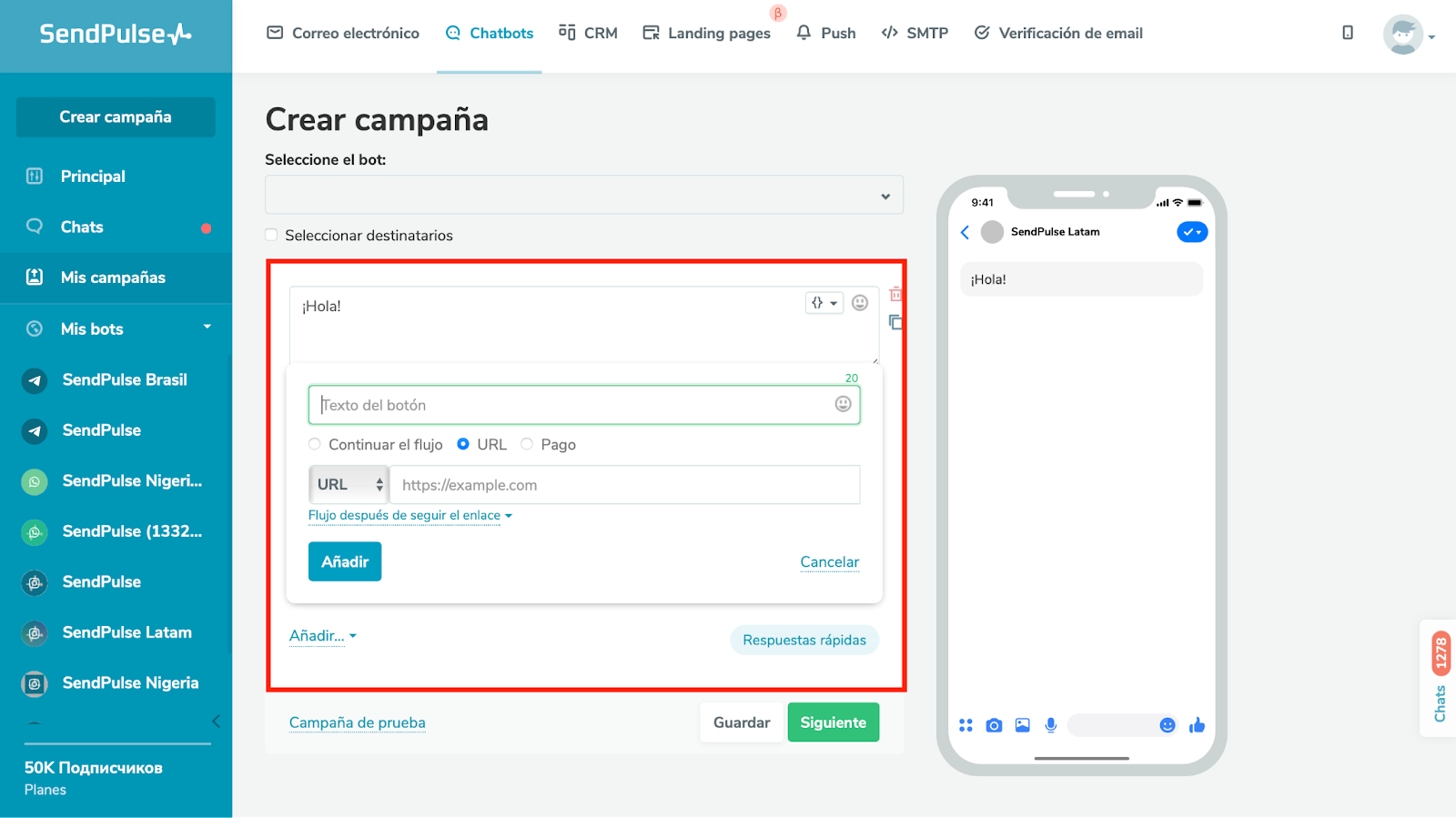Open the URL type select dropdown
1456x818 pixels.
[349, 485]
